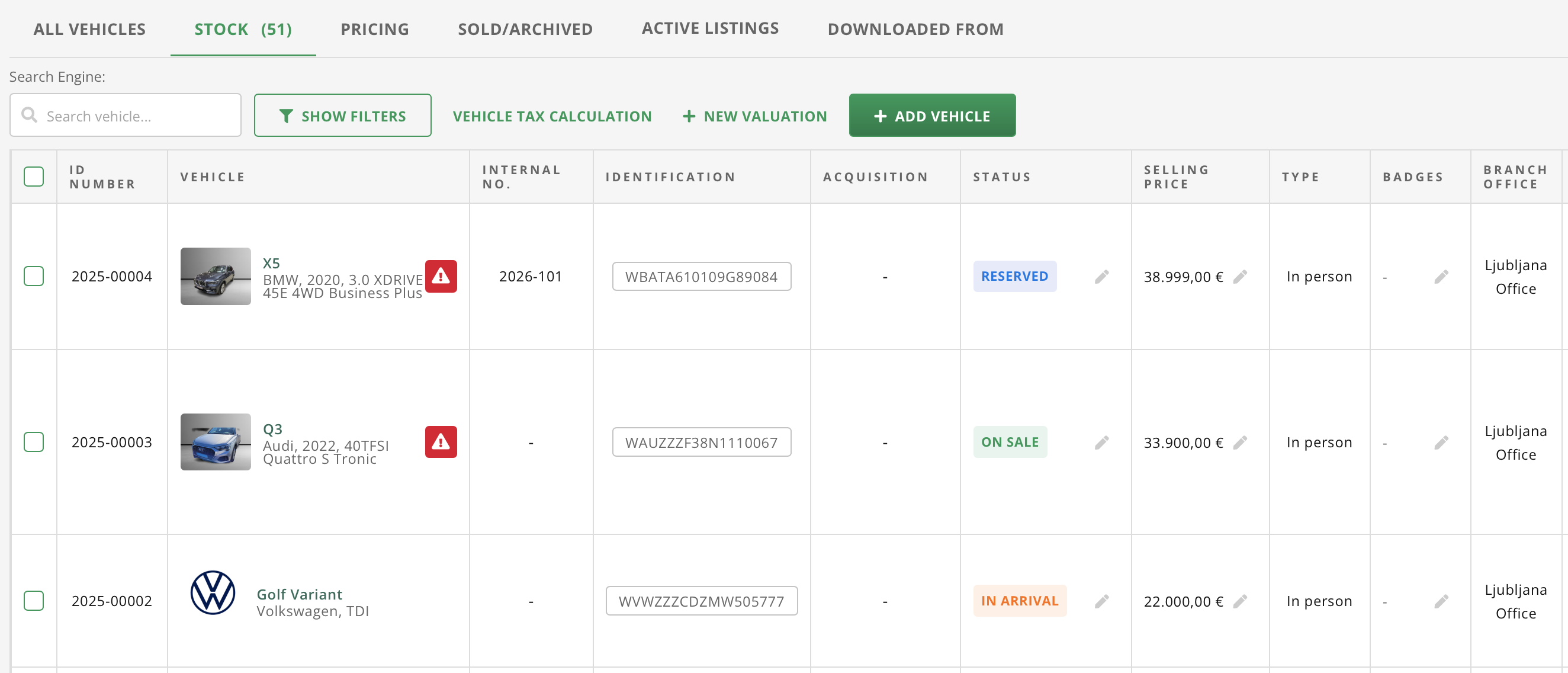Start a New Valuation
Screen dimensions: 1568x673
click(x=754, y=116)
